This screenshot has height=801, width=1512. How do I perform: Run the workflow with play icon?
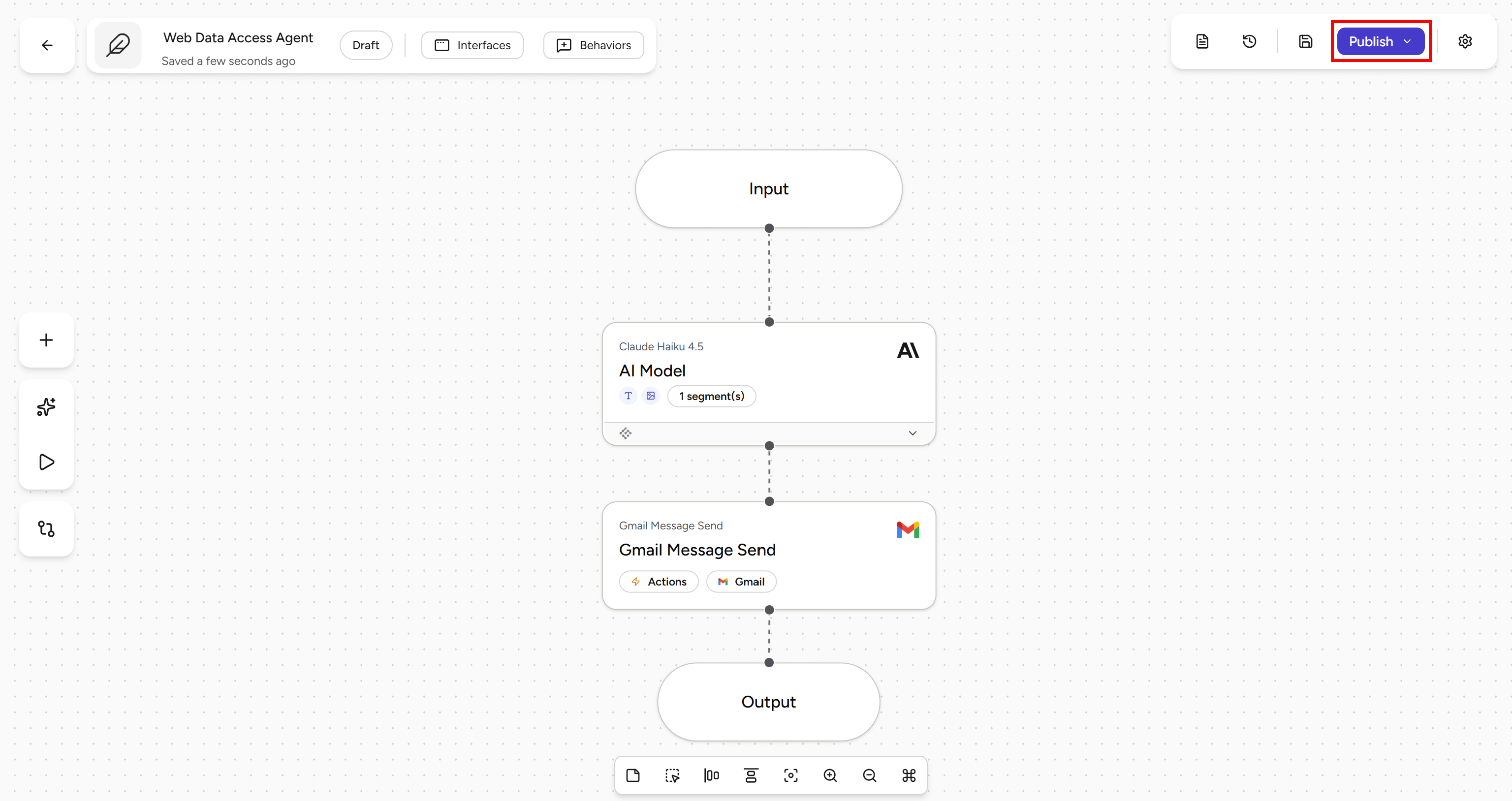click(46, 462)
